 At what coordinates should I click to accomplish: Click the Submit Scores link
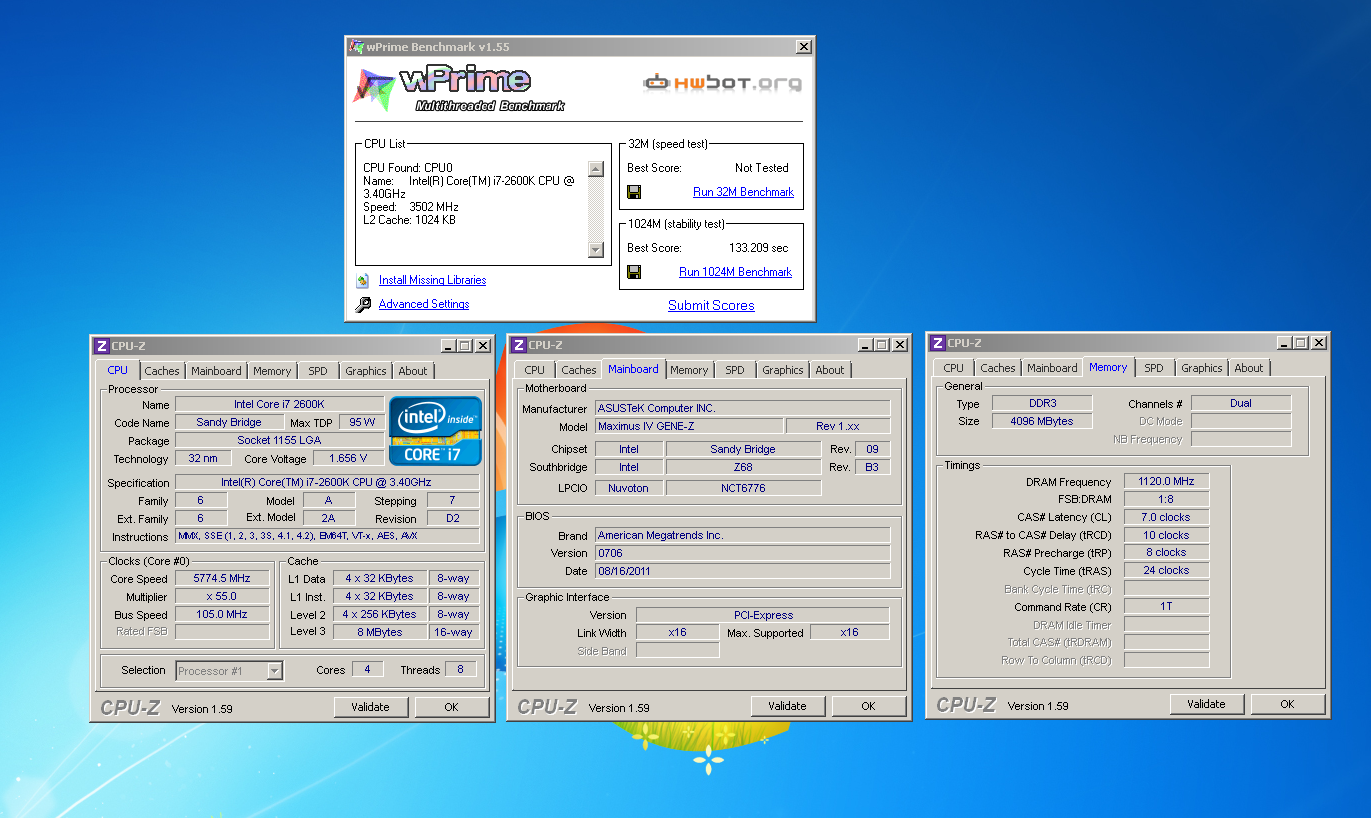[711, 306]
